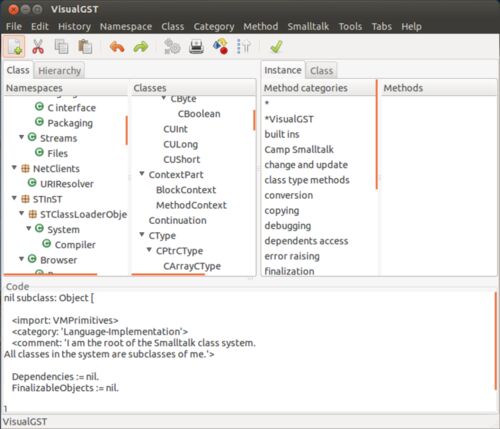Click the Classes column header
This screenshot has height=429, width=500.
click(x=193, y=88)
